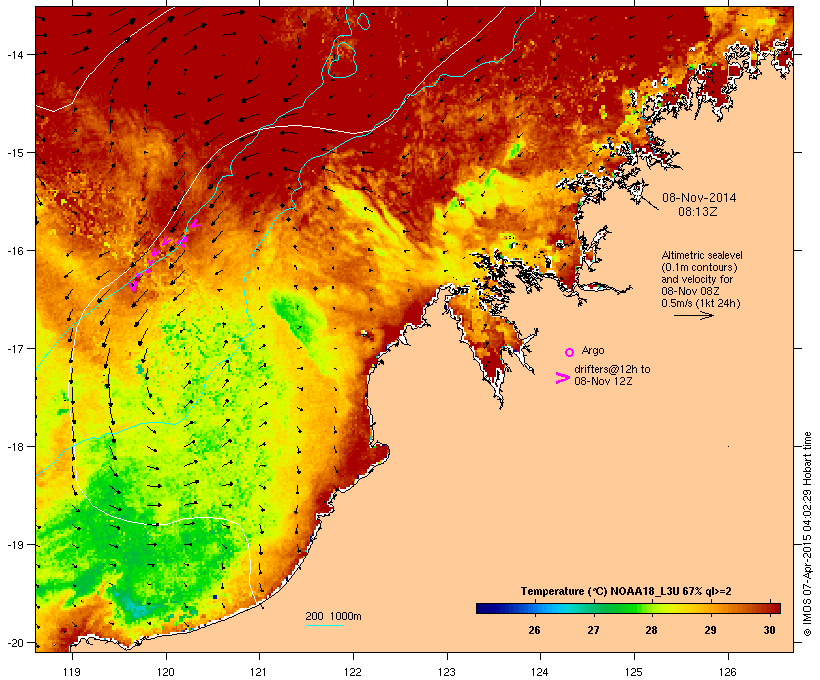Click the magenta drifter arrowhead legend symbol
The image size is (820, 680).
pos(563,378)
